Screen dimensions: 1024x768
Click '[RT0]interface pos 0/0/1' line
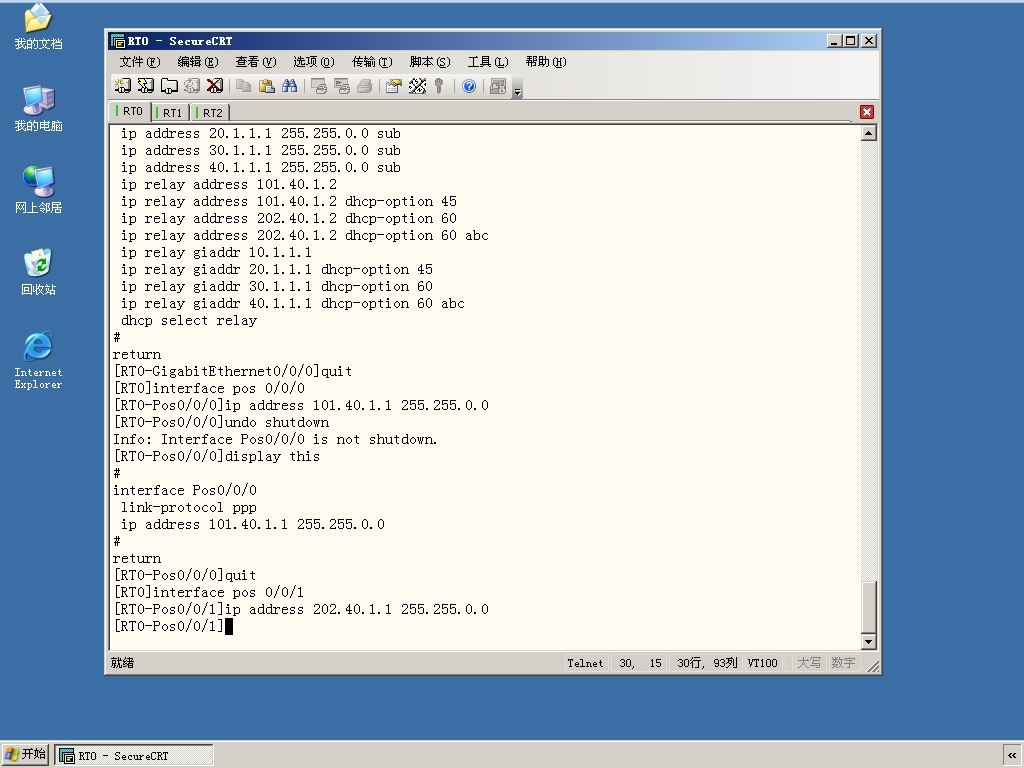pos(209,592)
